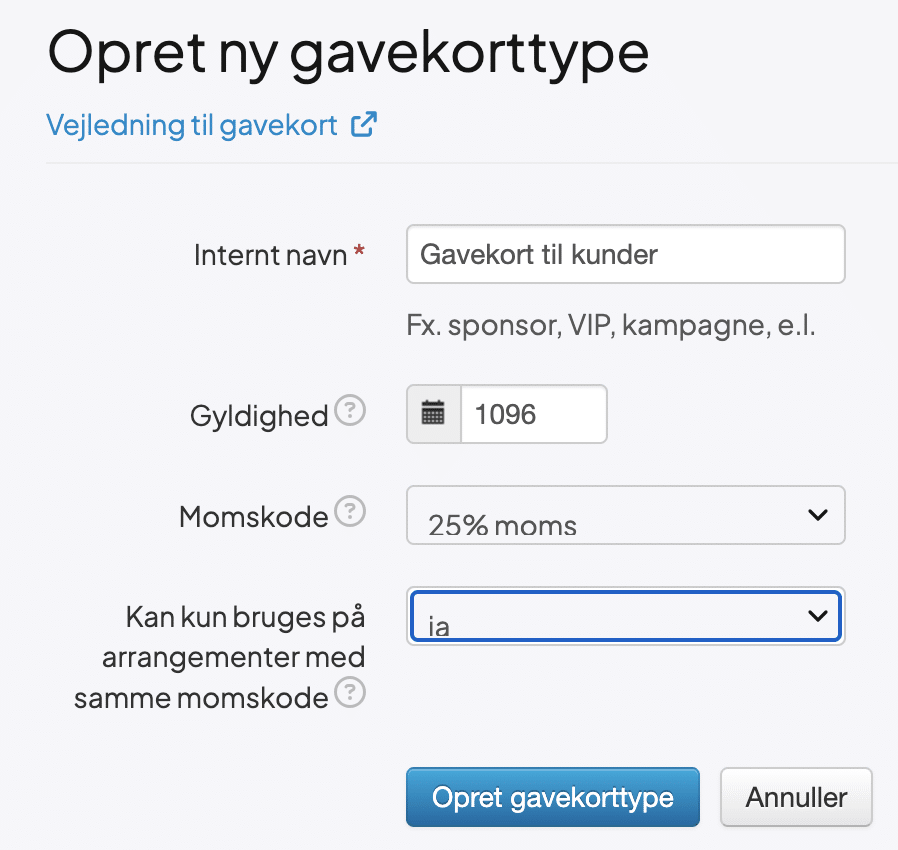Focus the Internt navn text field
The width and height of the screenshot is (898, 850).
pos(625,255)
